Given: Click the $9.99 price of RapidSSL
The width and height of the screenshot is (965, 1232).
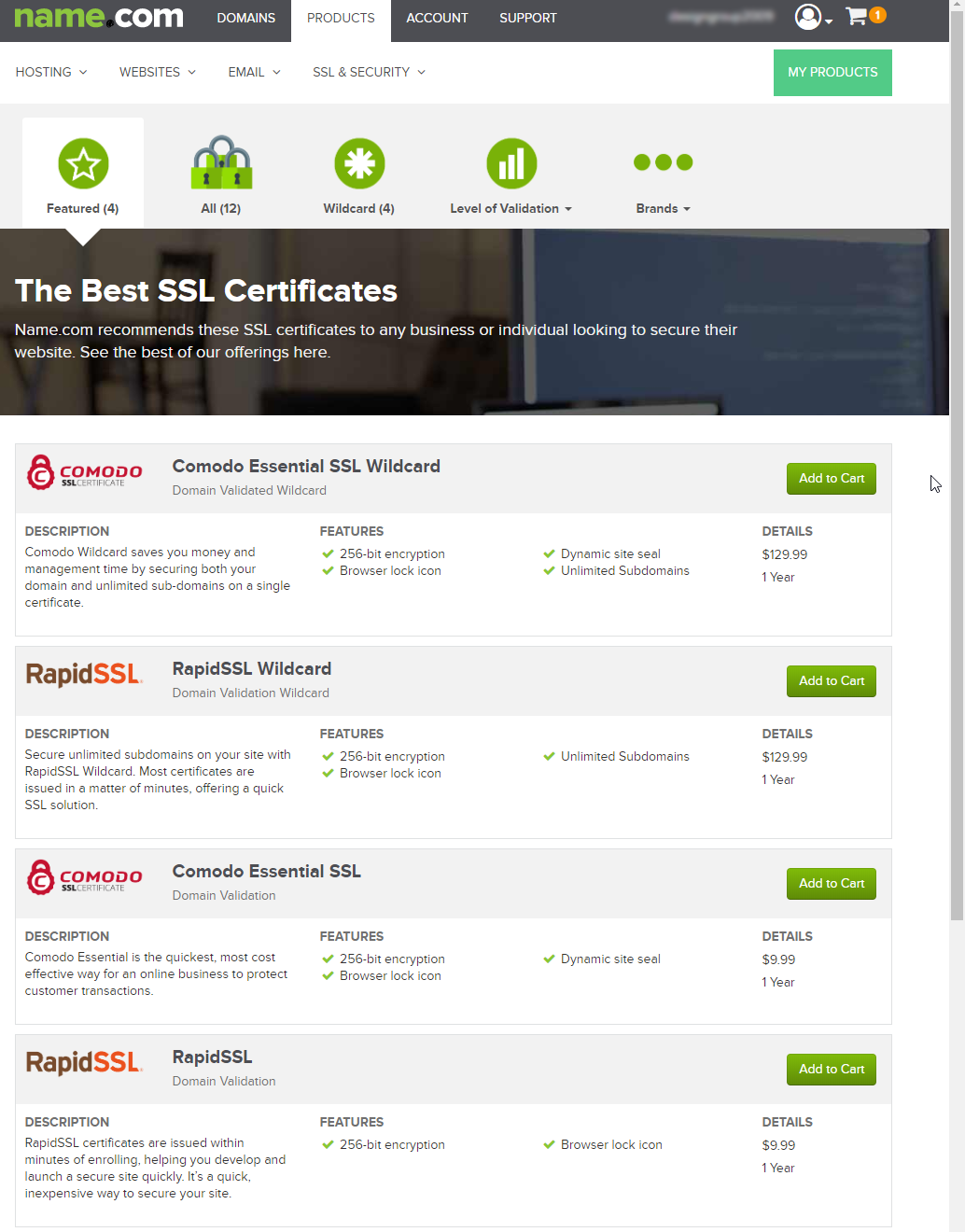Looking at the screenshot, I should click(x=778, y=1145).
